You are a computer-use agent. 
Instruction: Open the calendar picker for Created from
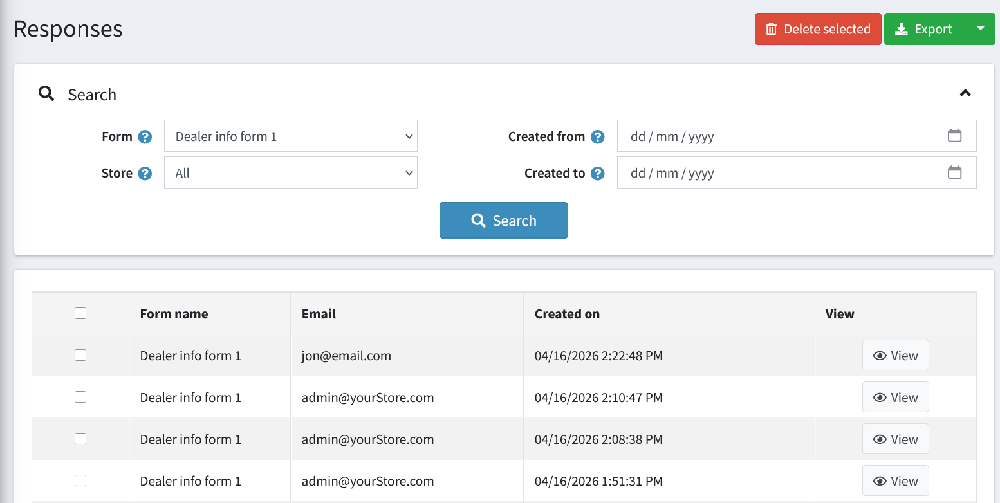955,136
